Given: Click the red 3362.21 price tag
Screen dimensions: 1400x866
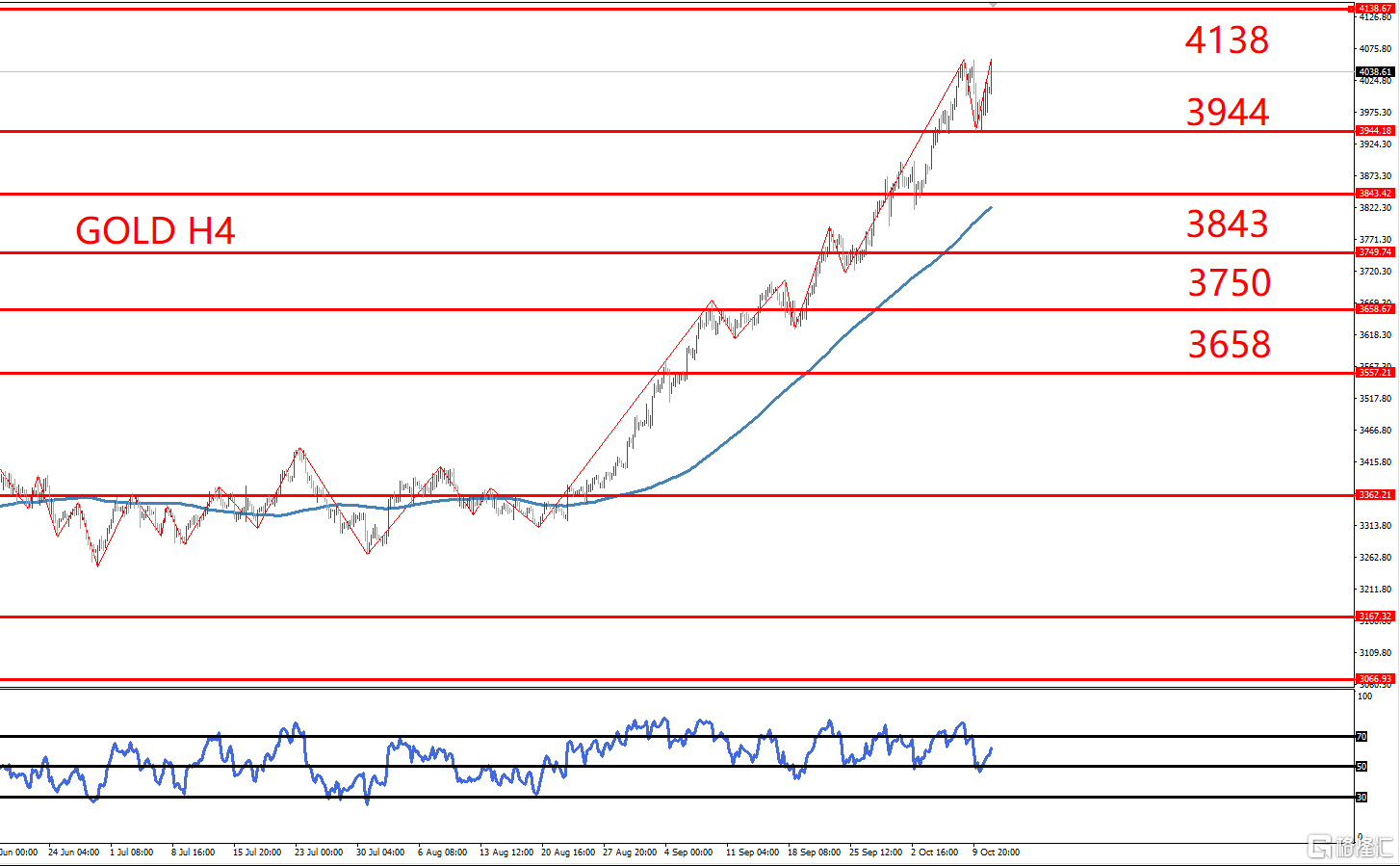Looking at the screenshot, I should (1374, 495).
